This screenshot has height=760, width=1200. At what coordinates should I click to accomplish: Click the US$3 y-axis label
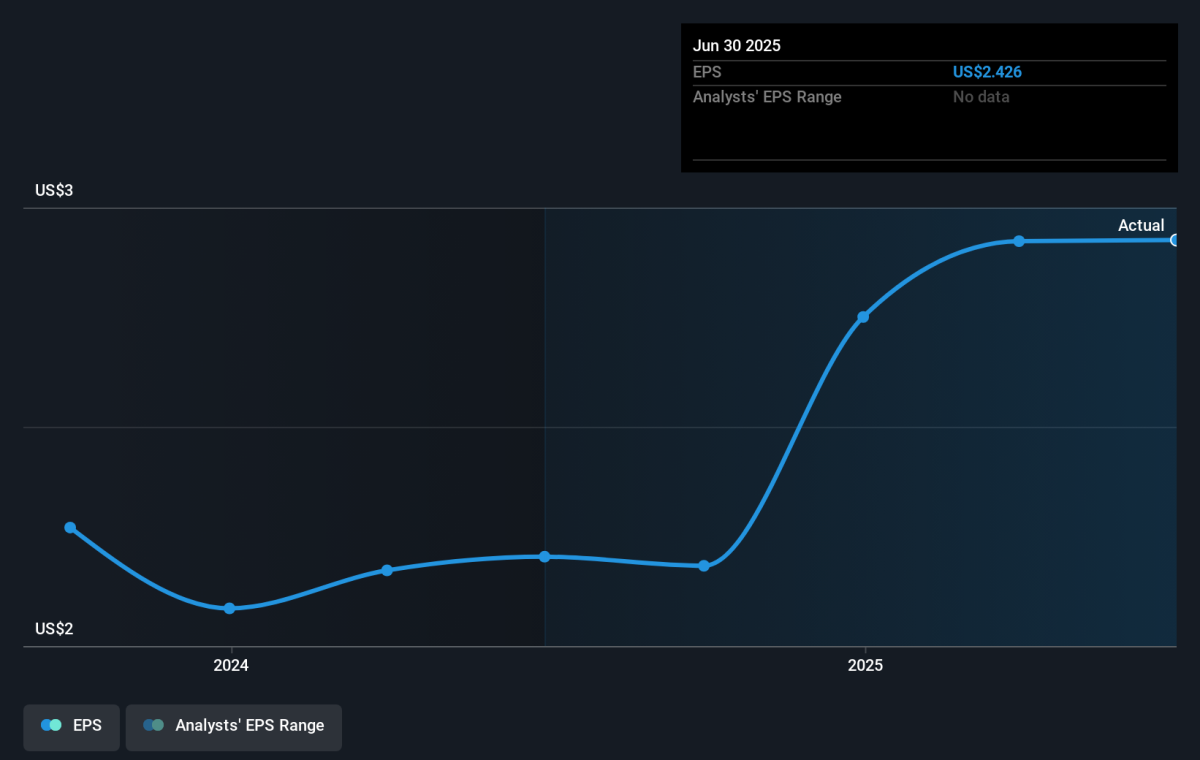54,191
